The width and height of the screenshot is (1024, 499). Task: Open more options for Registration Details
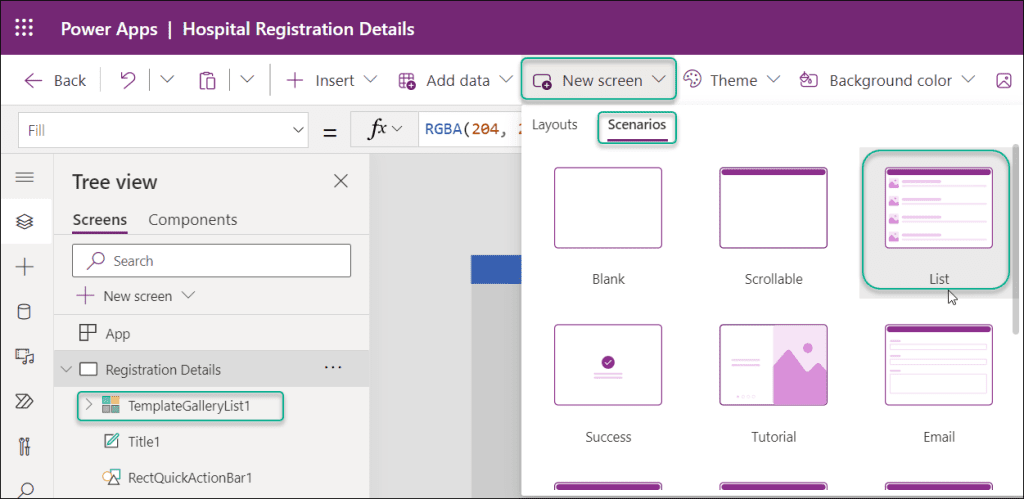tap(334, 368)
